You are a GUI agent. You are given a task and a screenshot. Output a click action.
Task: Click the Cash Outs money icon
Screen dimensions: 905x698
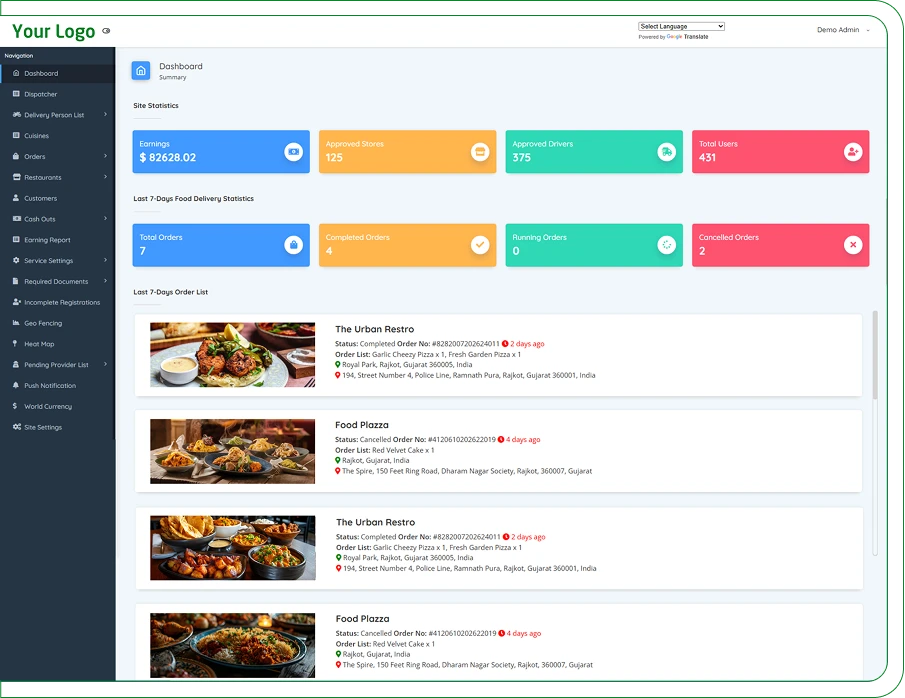point(17,218)
